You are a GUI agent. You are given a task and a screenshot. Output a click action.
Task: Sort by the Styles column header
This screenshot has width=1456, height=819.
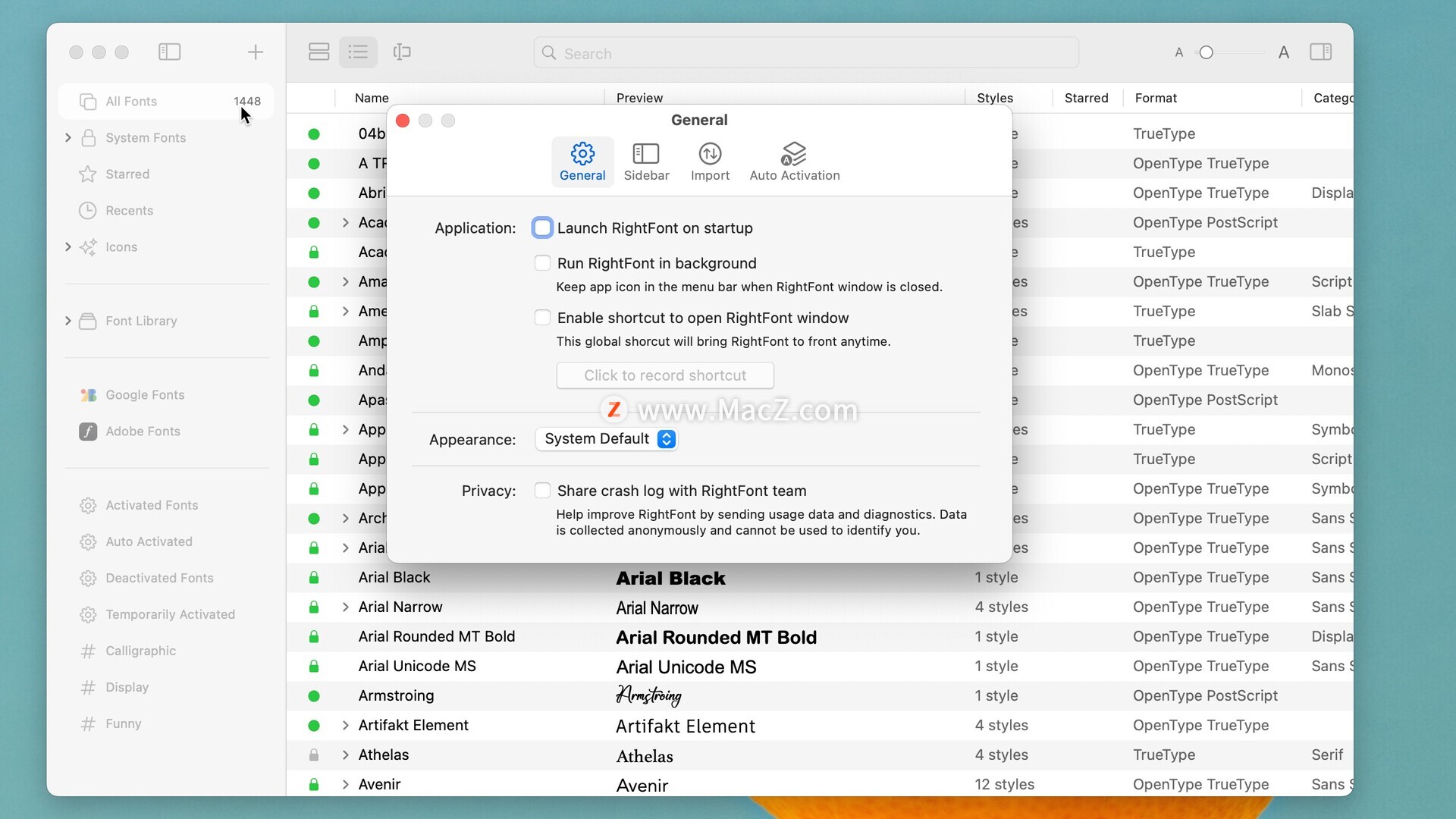click(995, 98)
